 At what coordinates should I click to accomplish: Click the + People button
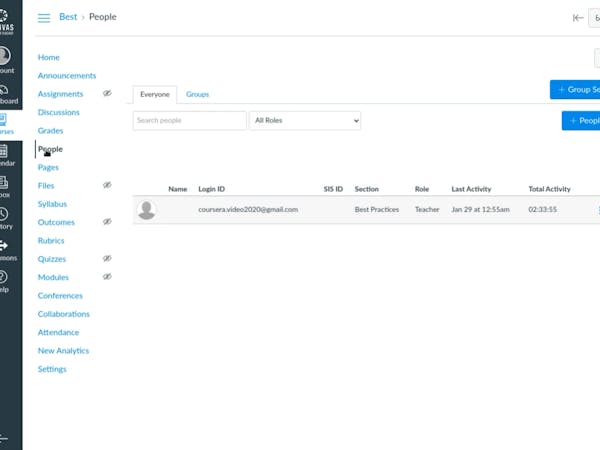(581, 121)
